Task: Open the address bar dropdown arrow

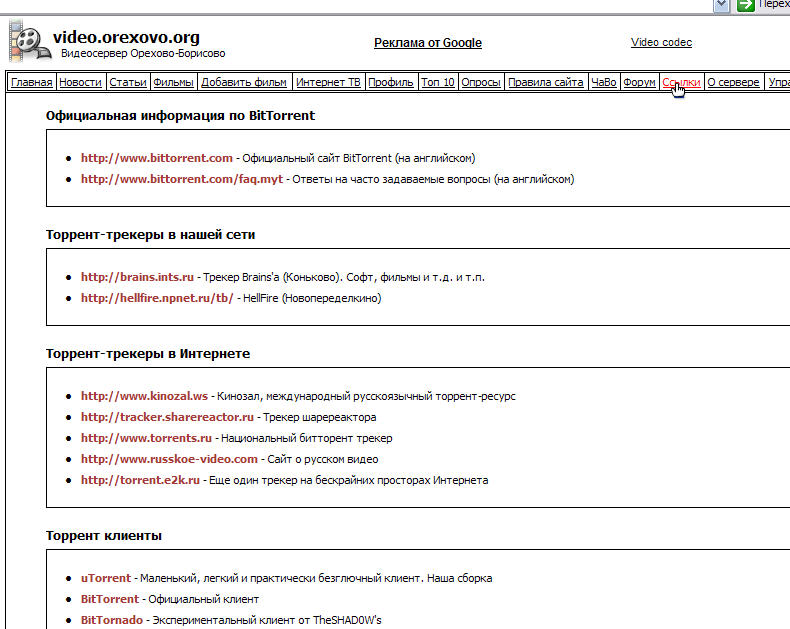Action: click(x=721, y=6)
